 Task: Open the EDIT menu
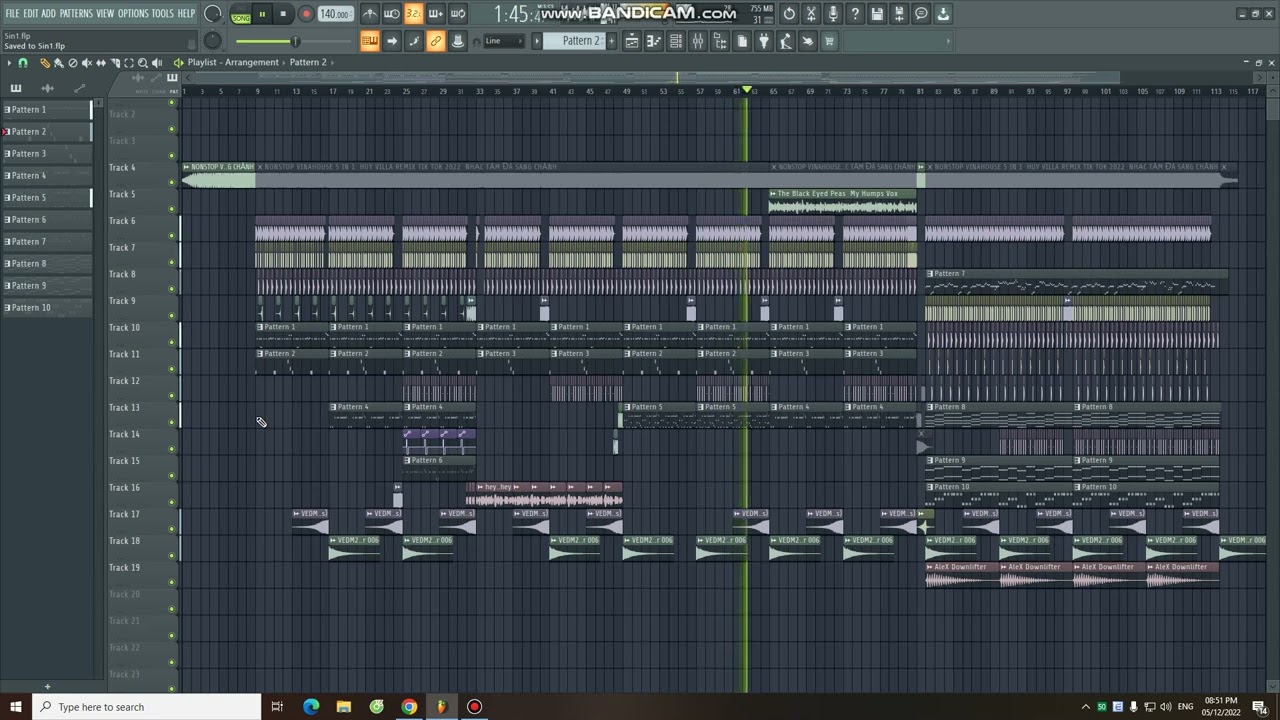click(x=31, y=13)
